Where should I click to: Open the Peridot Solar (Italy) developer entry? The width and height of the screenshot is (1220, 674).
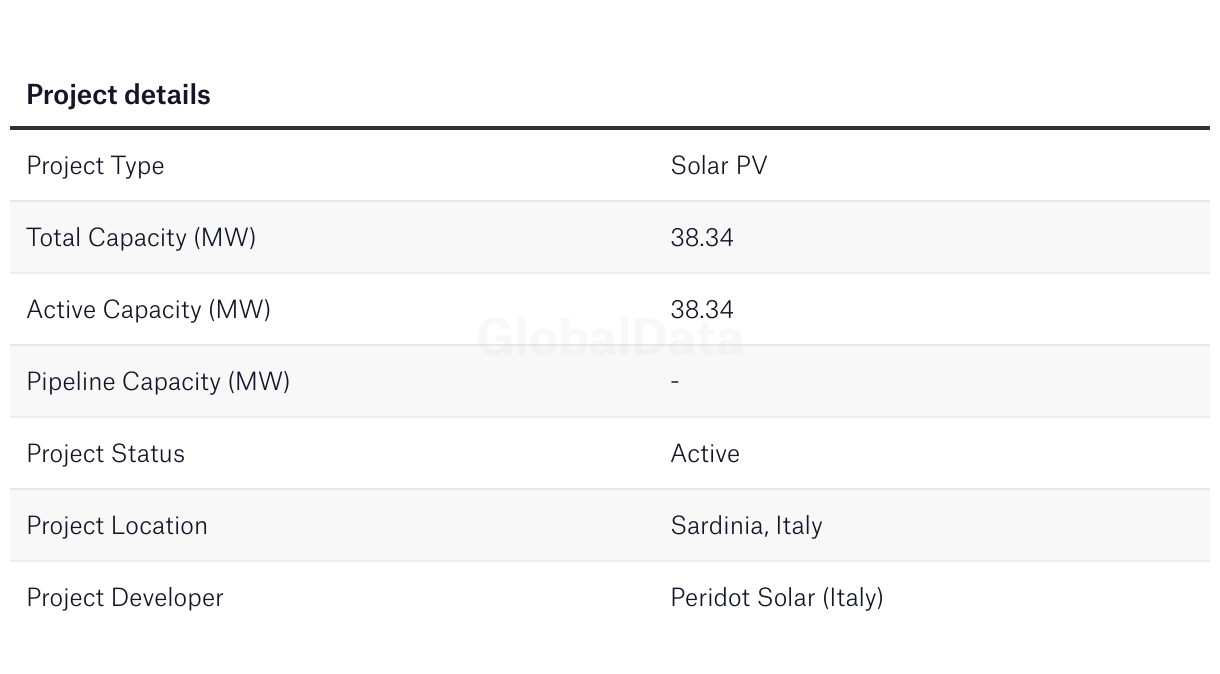777,598
